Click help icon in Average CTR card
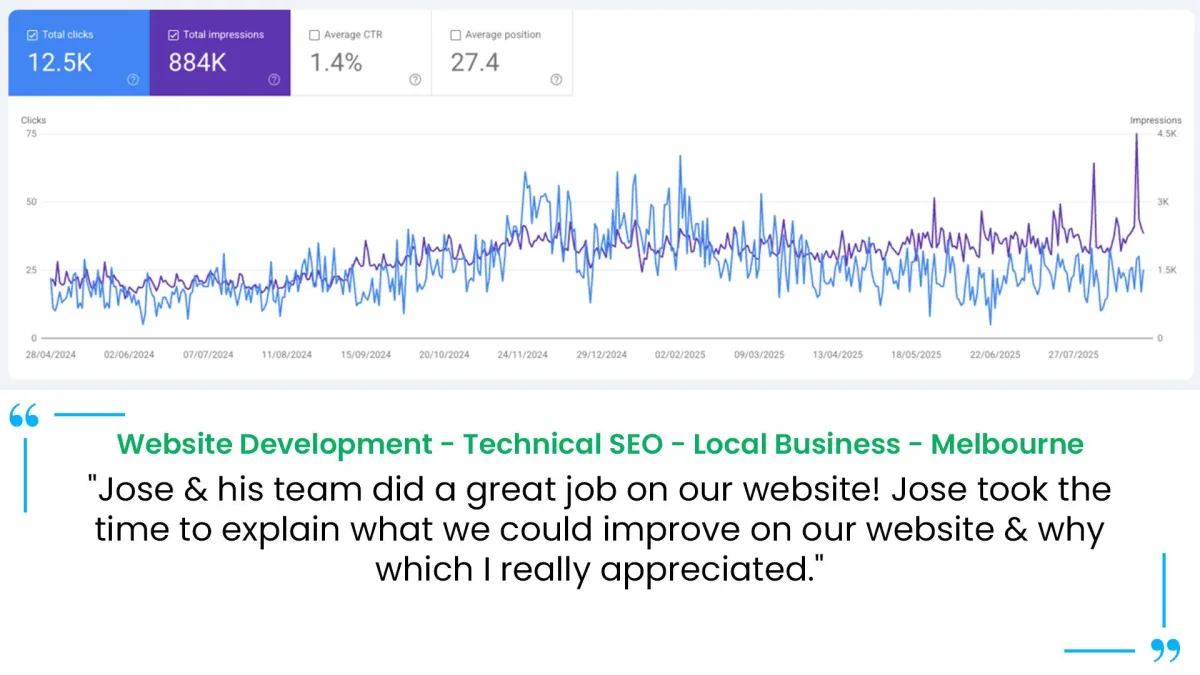Viewport: 1200px width, 675px height. point(415,80)
